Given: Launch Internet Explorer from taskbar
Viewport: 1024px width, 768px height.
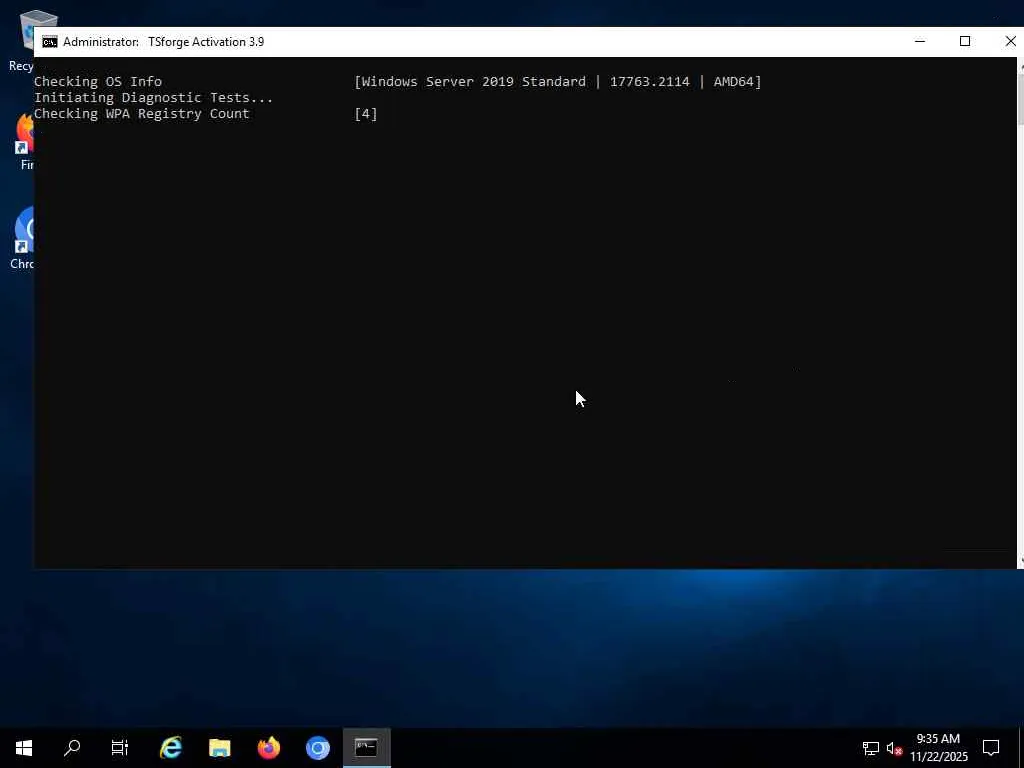Looking at the screenshot, I should [x=171, y=748].
